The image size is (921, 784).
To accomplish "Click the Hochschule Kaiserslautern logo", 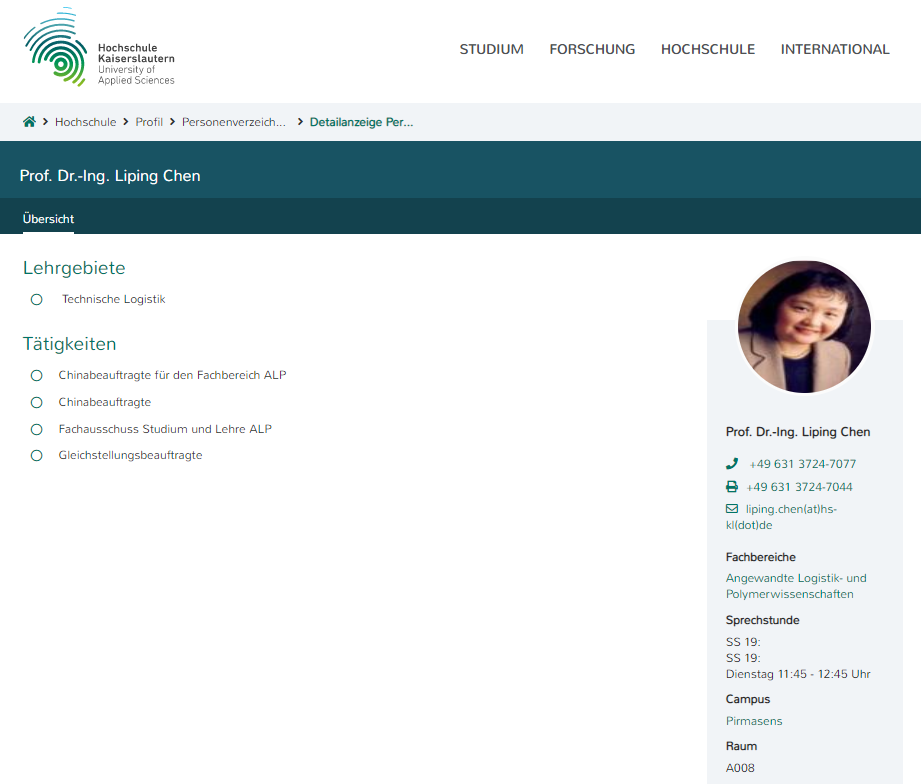I will coord(99,48).
